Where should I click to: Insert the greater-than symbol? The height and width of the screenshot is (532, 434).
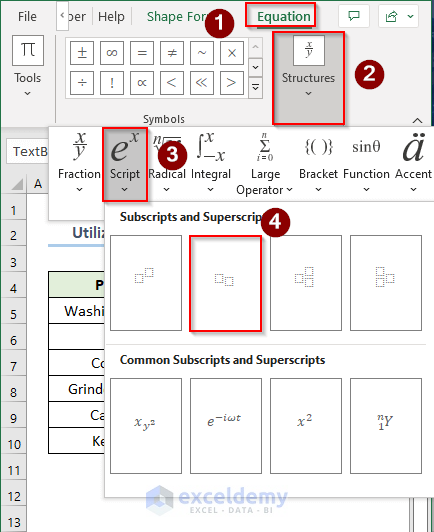232,82
